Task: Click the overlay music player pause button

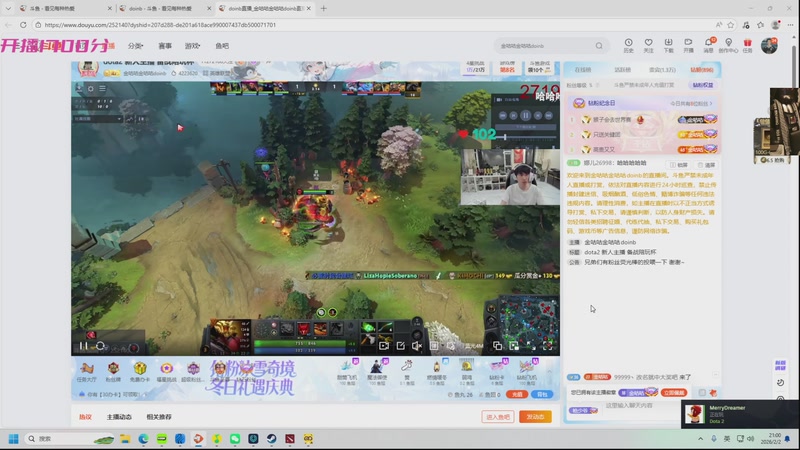Action: pos(526,116)
